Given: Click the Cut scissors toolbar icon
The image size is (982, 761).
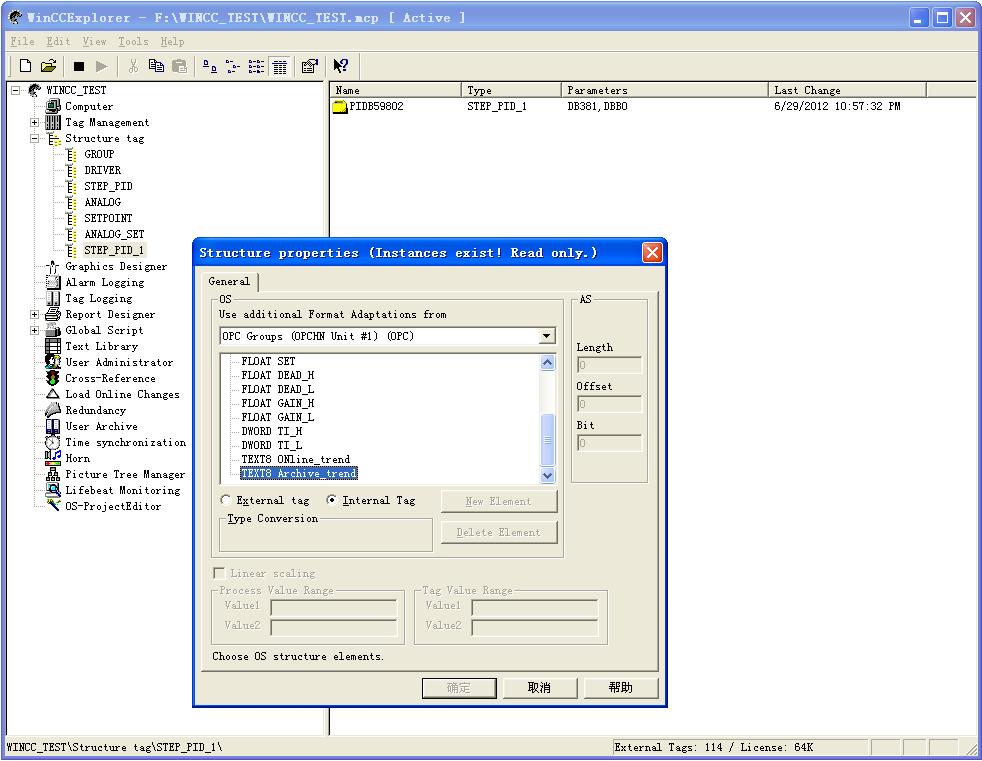Looking at the screenshot, I should tap(133, 66).
